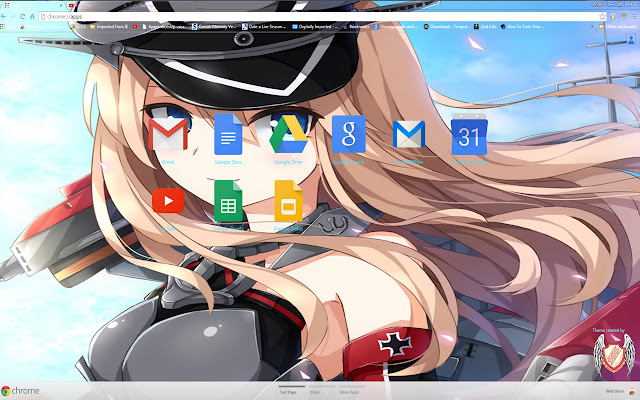Image resolution: width=640 pixels, height=400 pixels.
Task: Open the Gmail Offline app
Action: [x=409, y=134]
